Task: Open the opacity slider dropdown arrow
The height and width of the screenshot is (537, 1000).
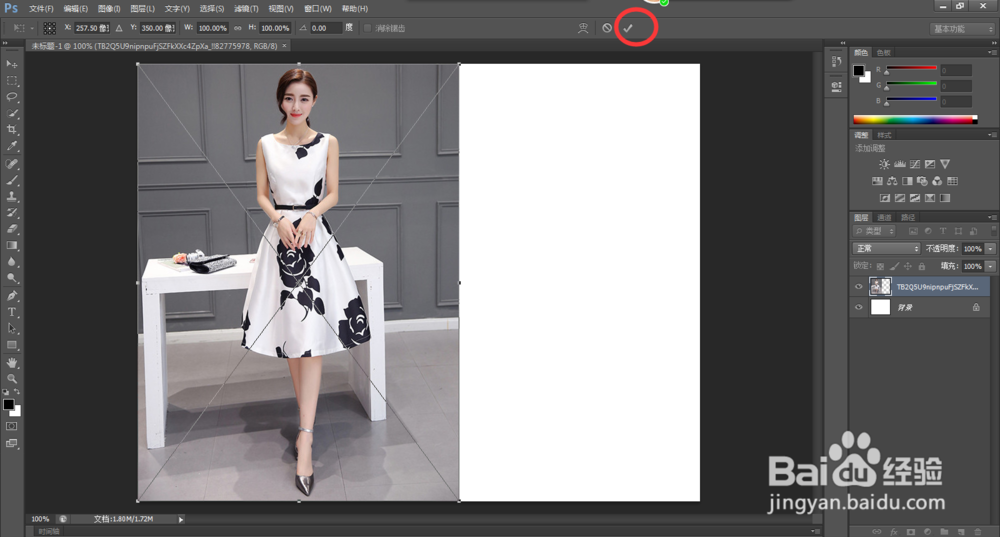Action: 990,249
